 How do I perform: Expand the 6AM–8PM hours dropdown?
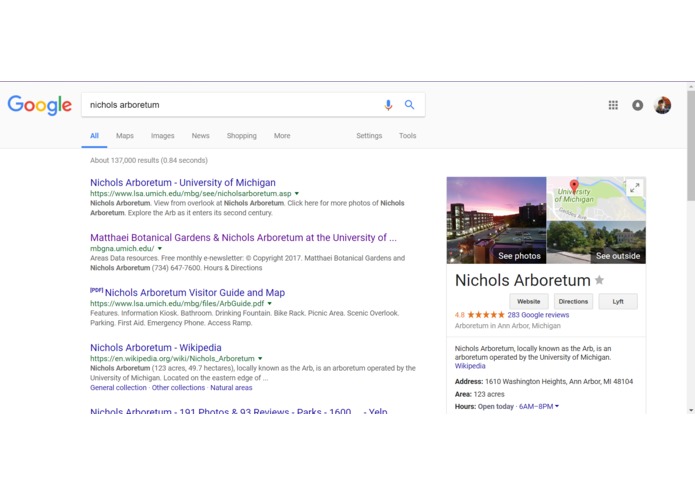coord(539,406)
